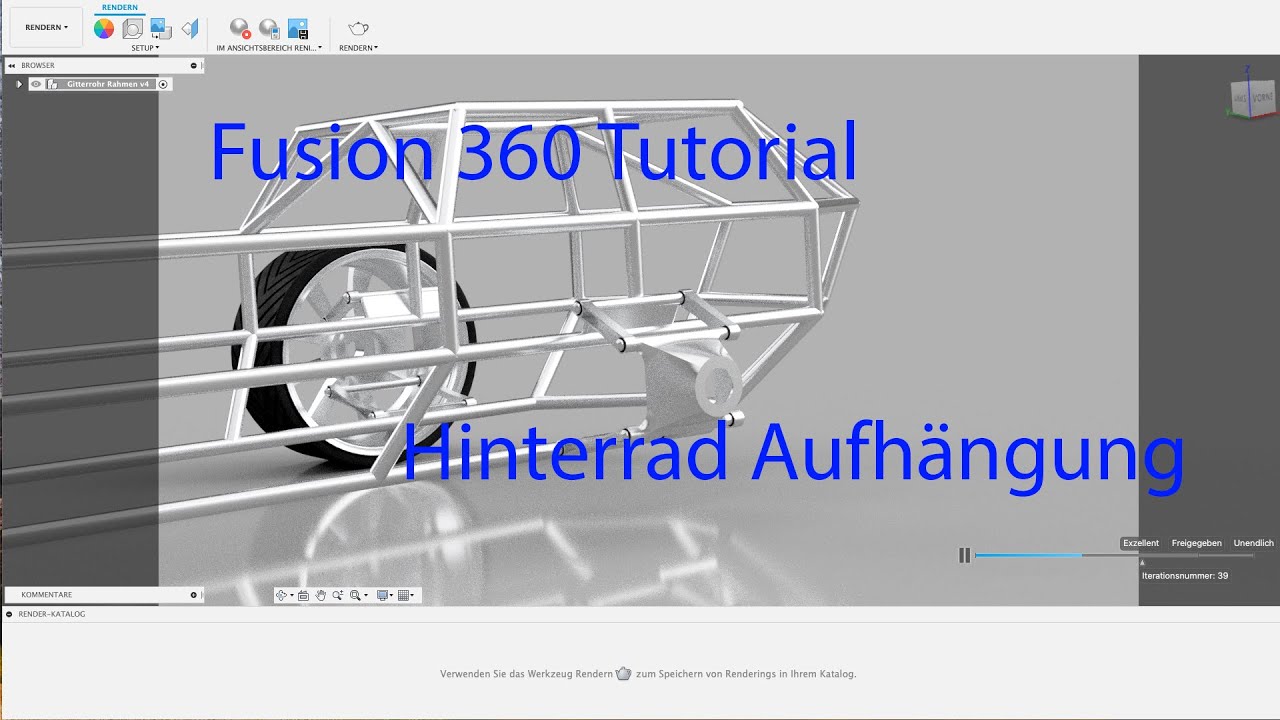Open the Rendern toolbar dropdown under teapot
1280x720 pixels.
tap(358, 48)
